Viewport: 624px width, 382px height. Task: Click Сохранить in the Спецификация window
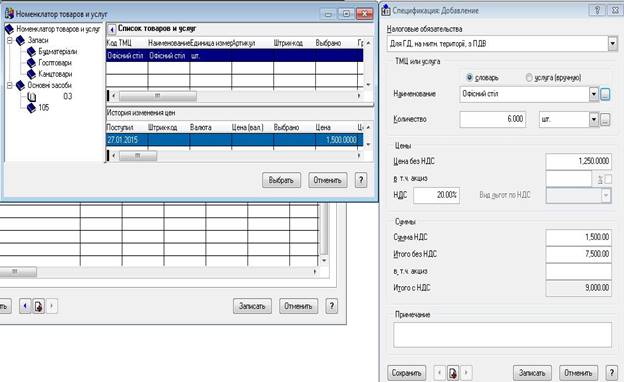pyautogui.click(x=406, y=373)
